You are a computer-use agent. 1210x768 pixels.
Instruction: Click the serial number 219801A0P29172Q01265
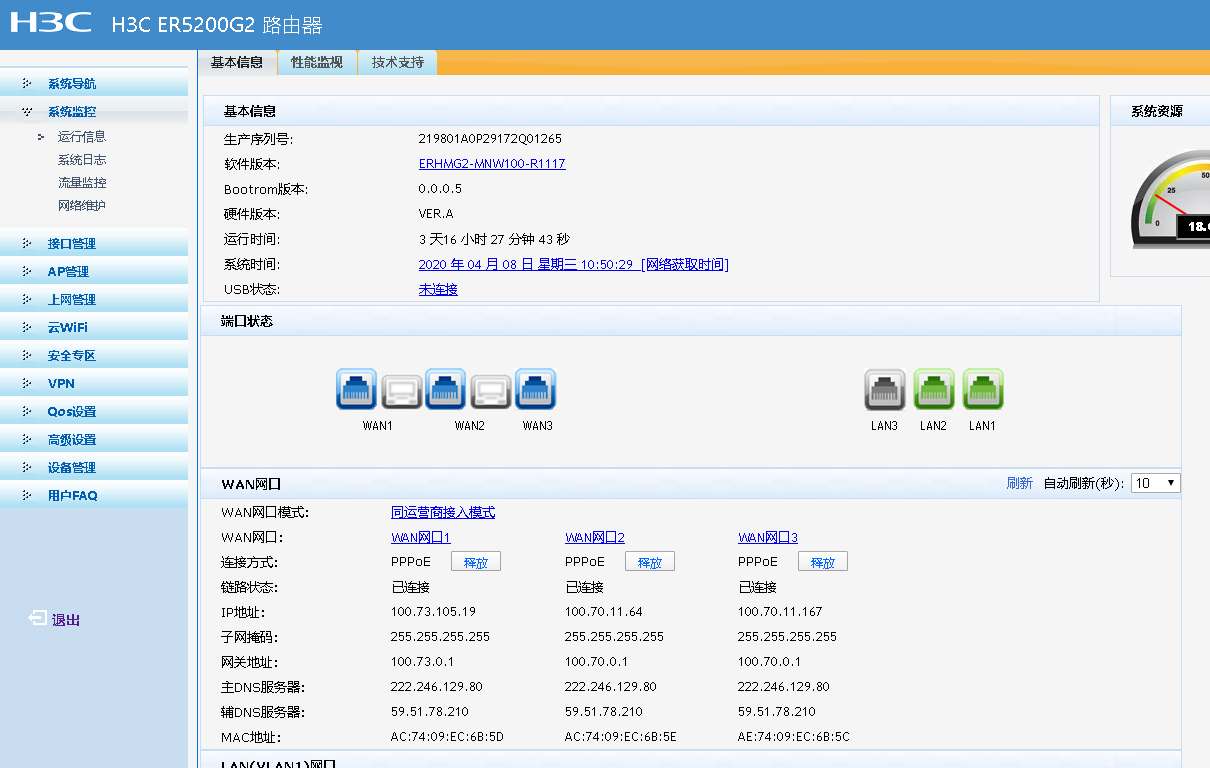[490, 139]
